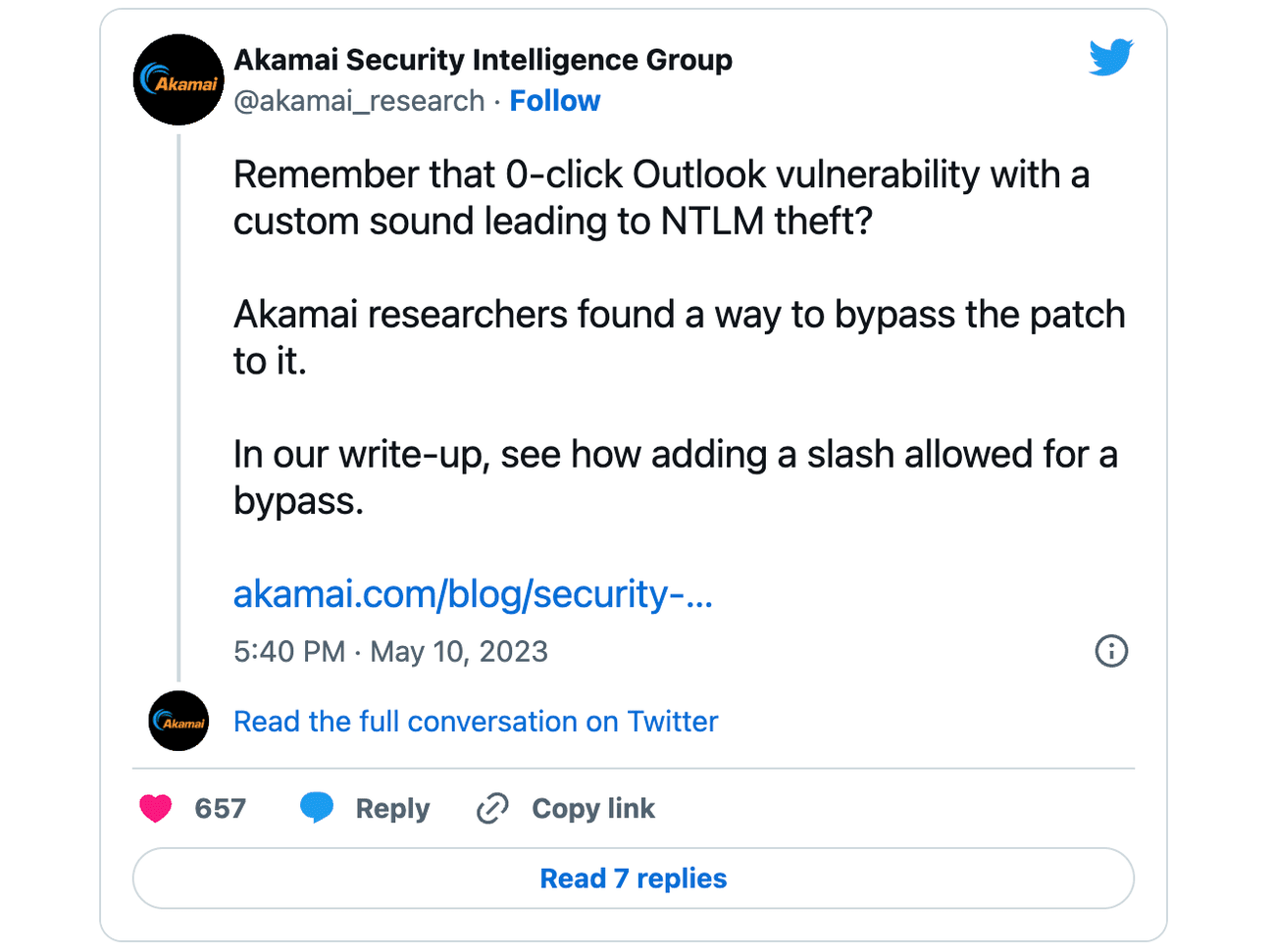The height and width of the screenshot is (952, 1275).
Task: Click the @akamai_research handle
Action: [358, 100]
